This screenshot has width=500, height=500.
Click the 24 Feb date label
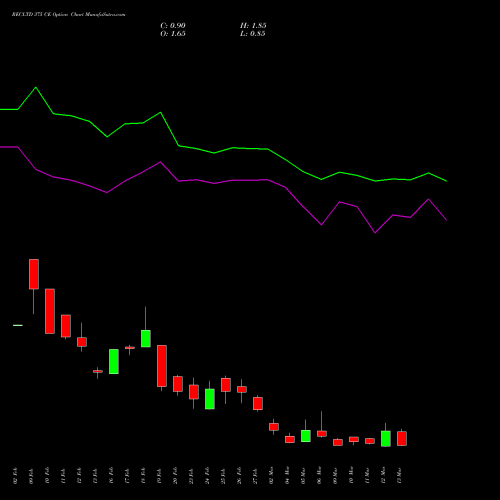click(208, 475)
